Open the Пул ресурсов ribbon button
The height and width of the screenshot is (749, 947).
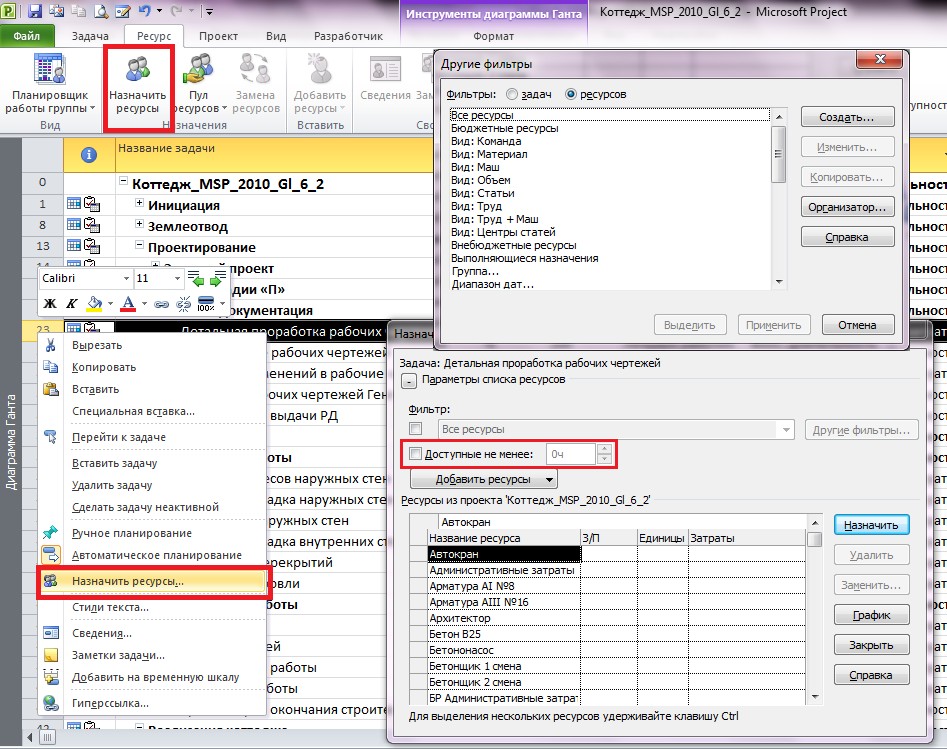[x=198, y=83]
